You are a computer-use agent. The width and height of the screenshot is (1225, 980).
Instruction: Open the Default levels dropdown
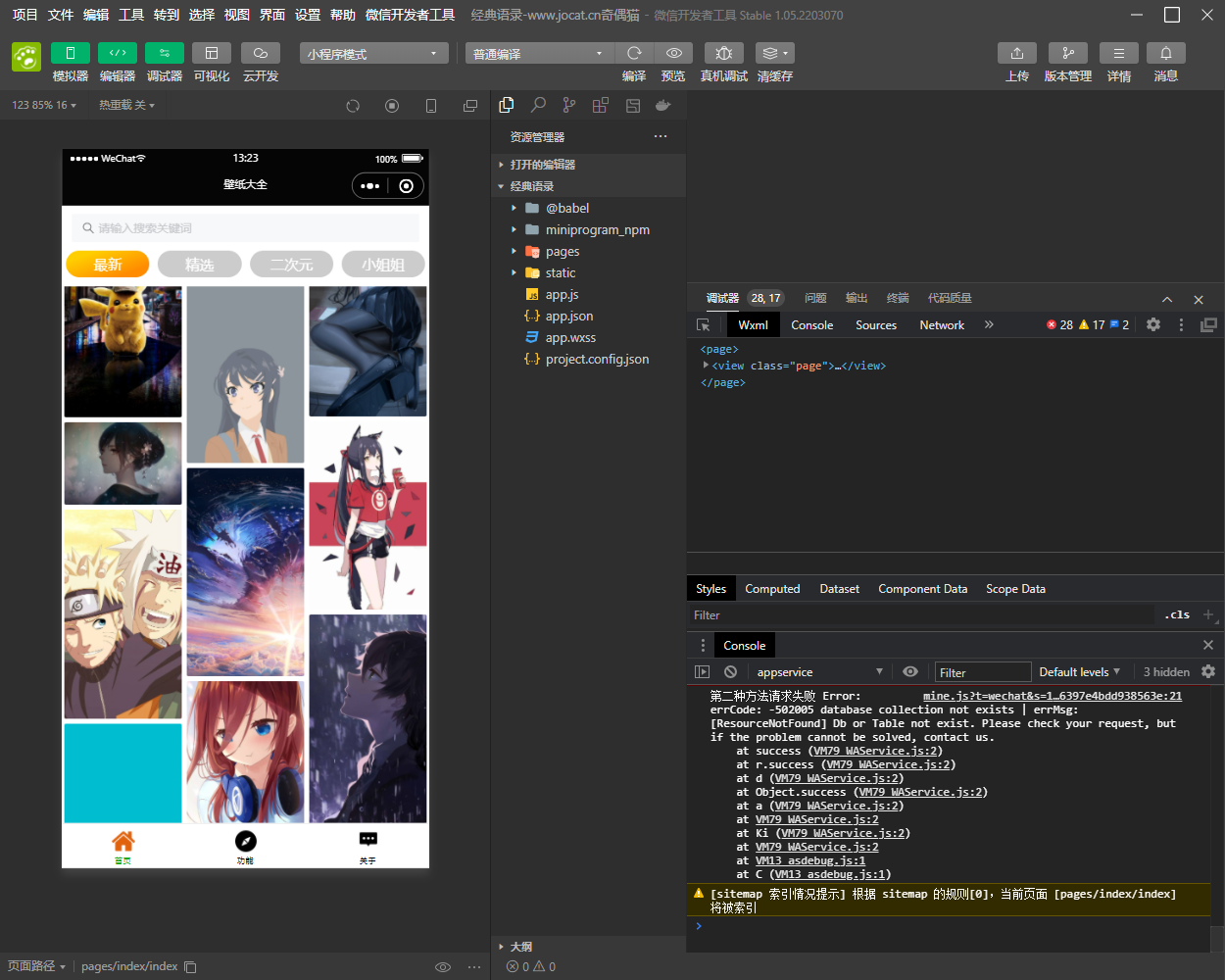pyautogui.click(x=1079, y=671)
